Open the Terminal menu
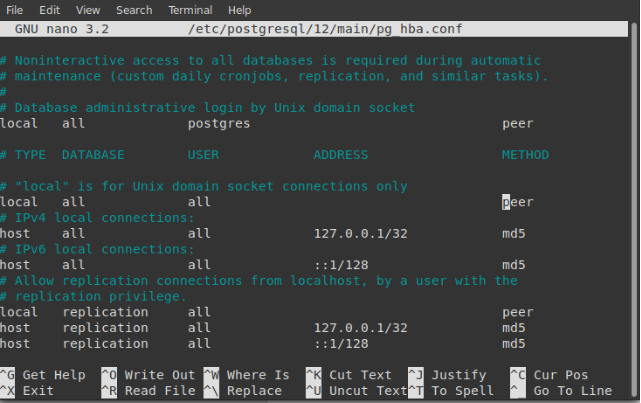This screenshot has height=403, width=641. click(191, 10)
